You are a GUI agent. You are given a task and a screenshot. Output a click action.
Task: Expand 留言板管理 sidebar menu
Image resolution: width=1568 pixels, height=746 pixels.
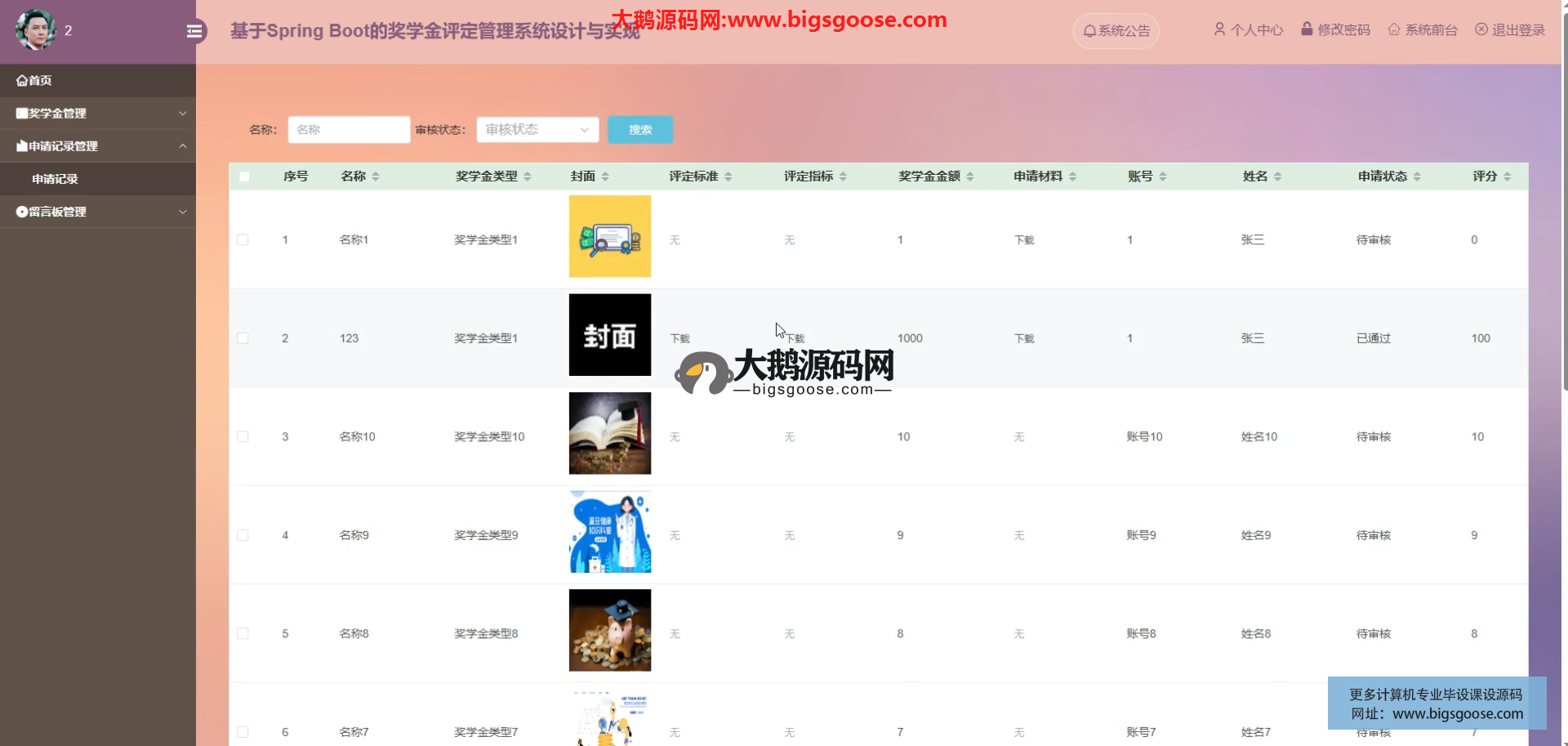tap(98, 212)
